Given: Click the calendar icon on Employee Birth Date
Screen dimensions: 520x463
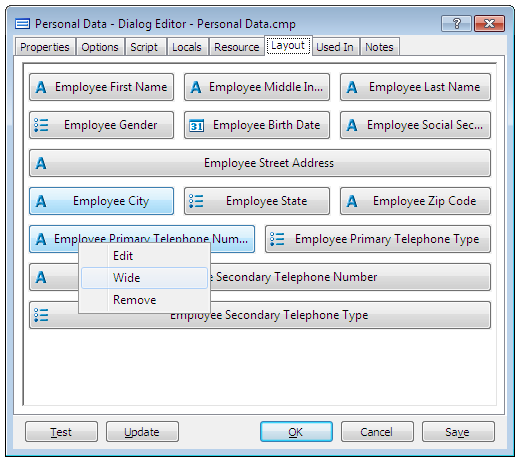Looking at the screenshot, I should (196, 126).
